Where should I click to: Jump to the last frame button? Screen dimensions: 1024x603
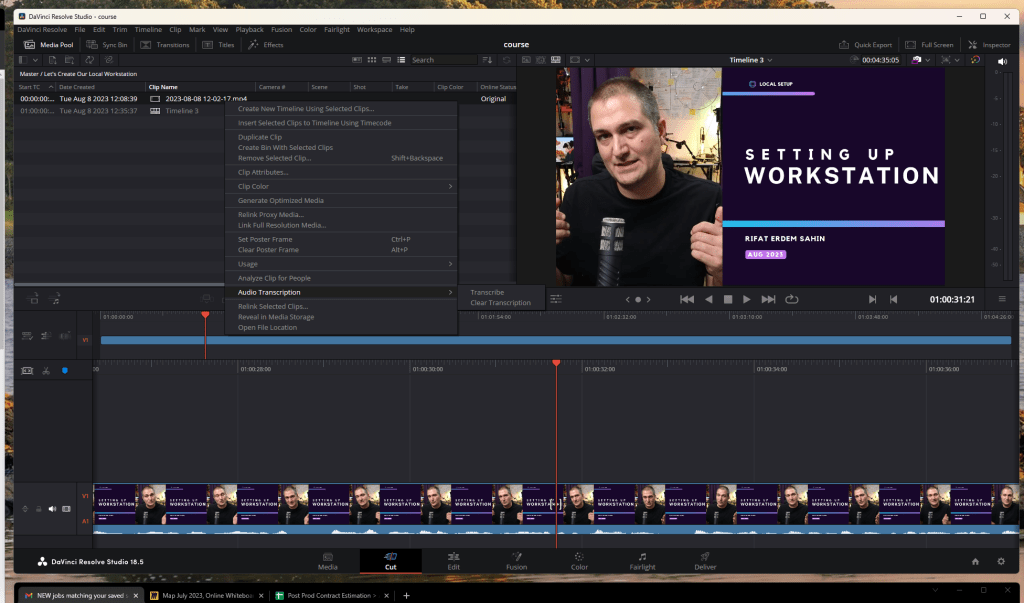(769, 299)
